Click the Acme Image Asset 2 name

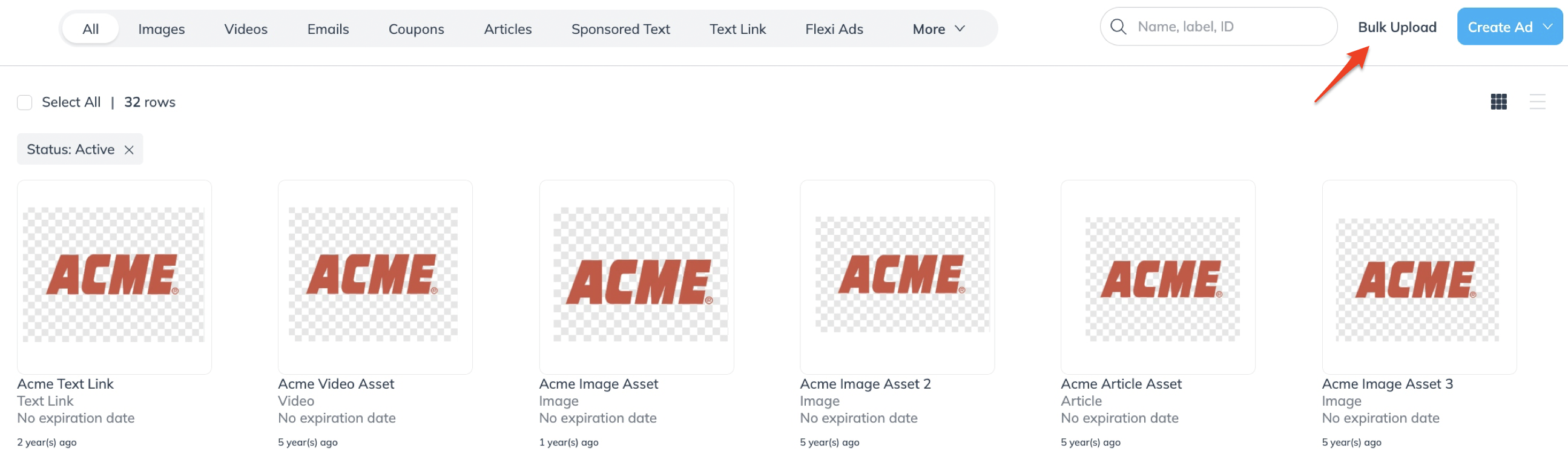coord(865,384)
